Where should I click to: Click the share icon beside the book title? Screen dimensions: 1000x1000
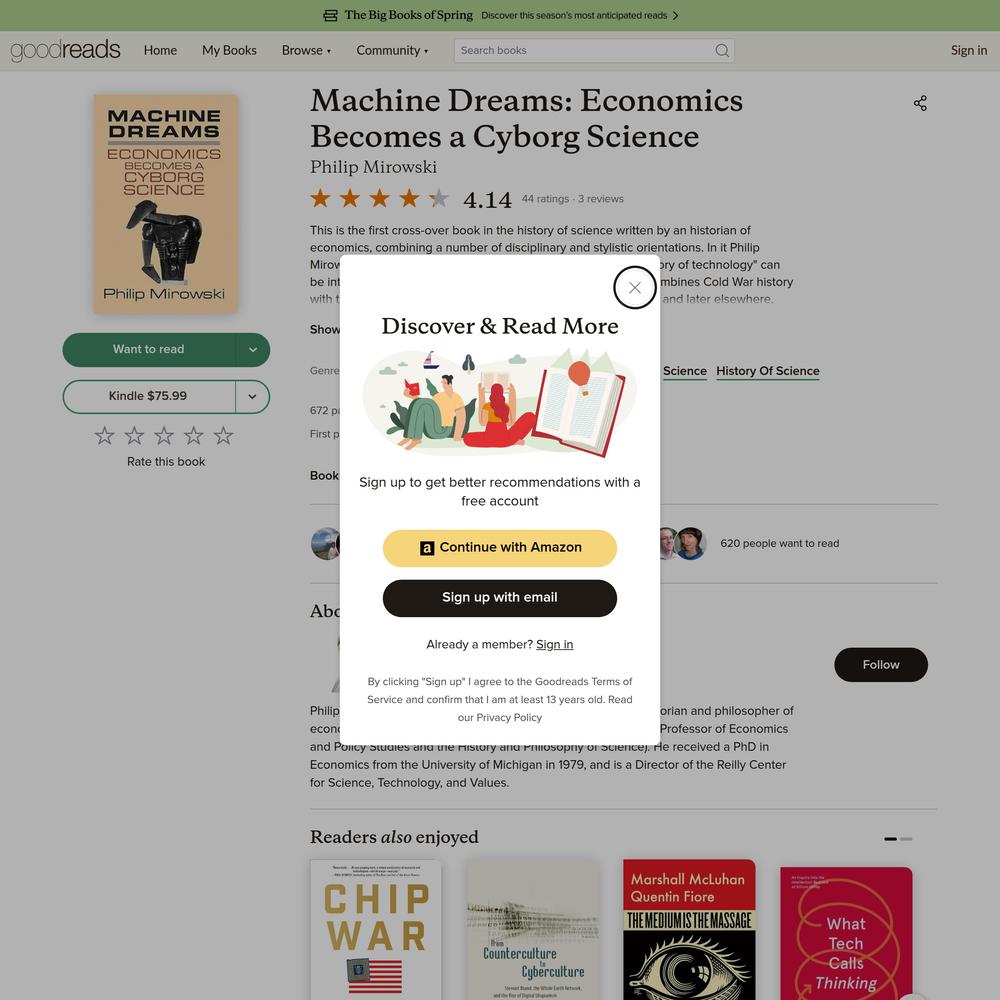pyautogui.click(x=920, y=103)
